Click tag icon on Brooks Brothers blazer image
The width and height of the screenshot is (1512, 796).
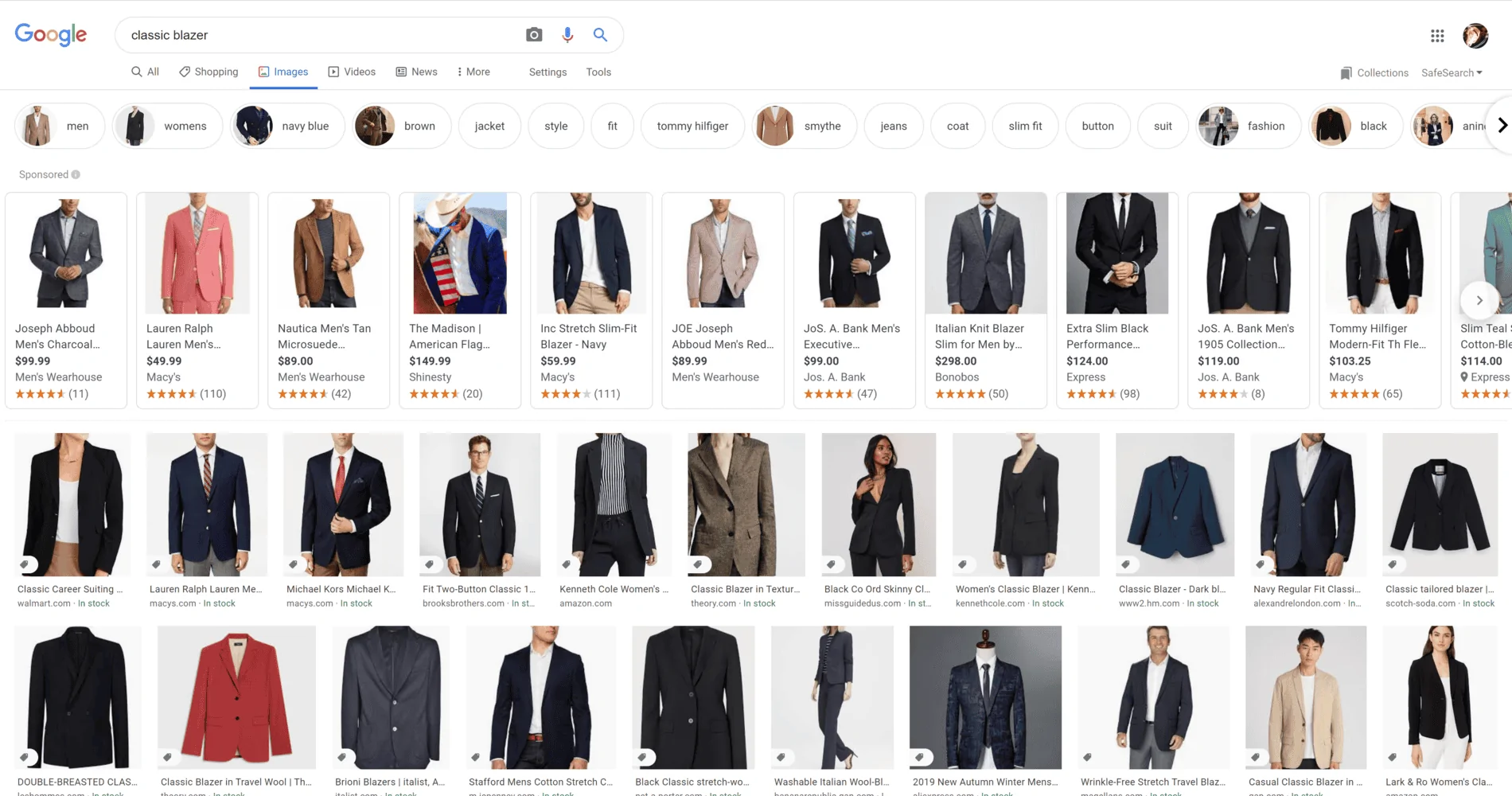click(430, 564)
